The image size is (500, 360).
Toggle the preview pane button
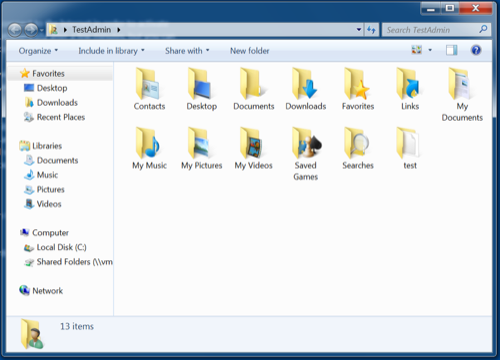[x=452, y=50]
